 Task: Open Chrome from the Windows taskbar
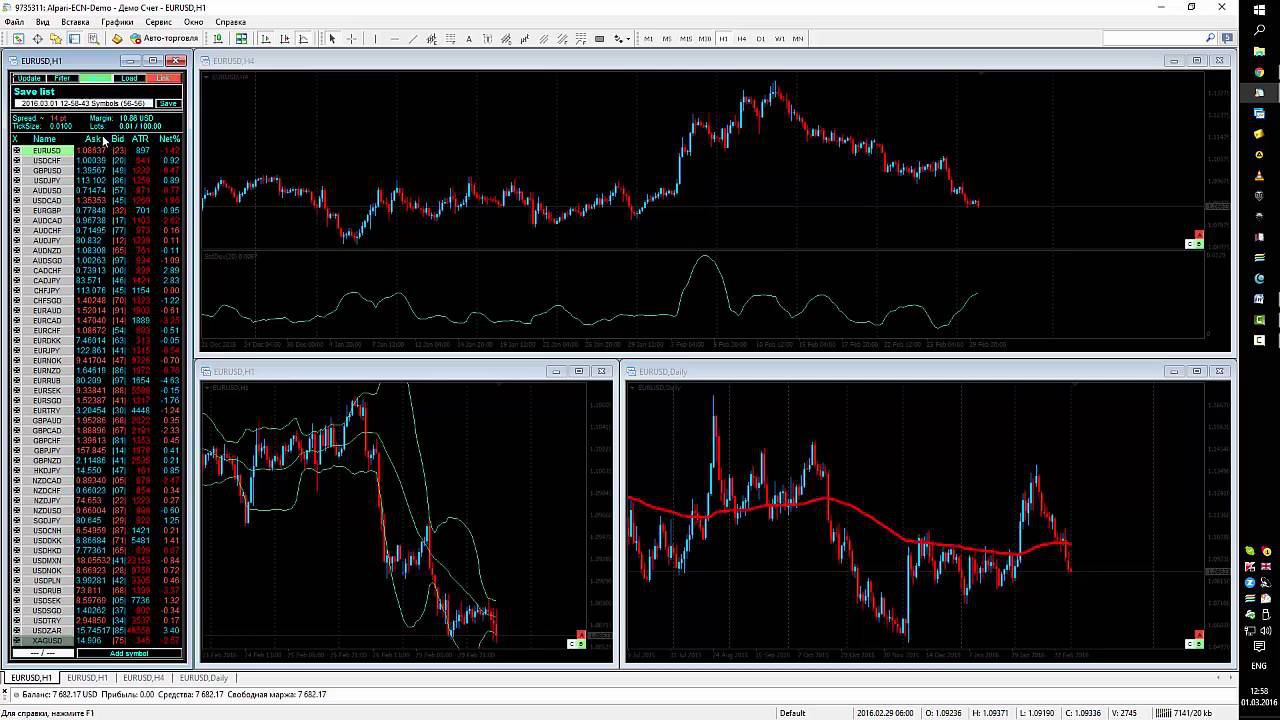pyautogui.click(x=1259, y=72)
